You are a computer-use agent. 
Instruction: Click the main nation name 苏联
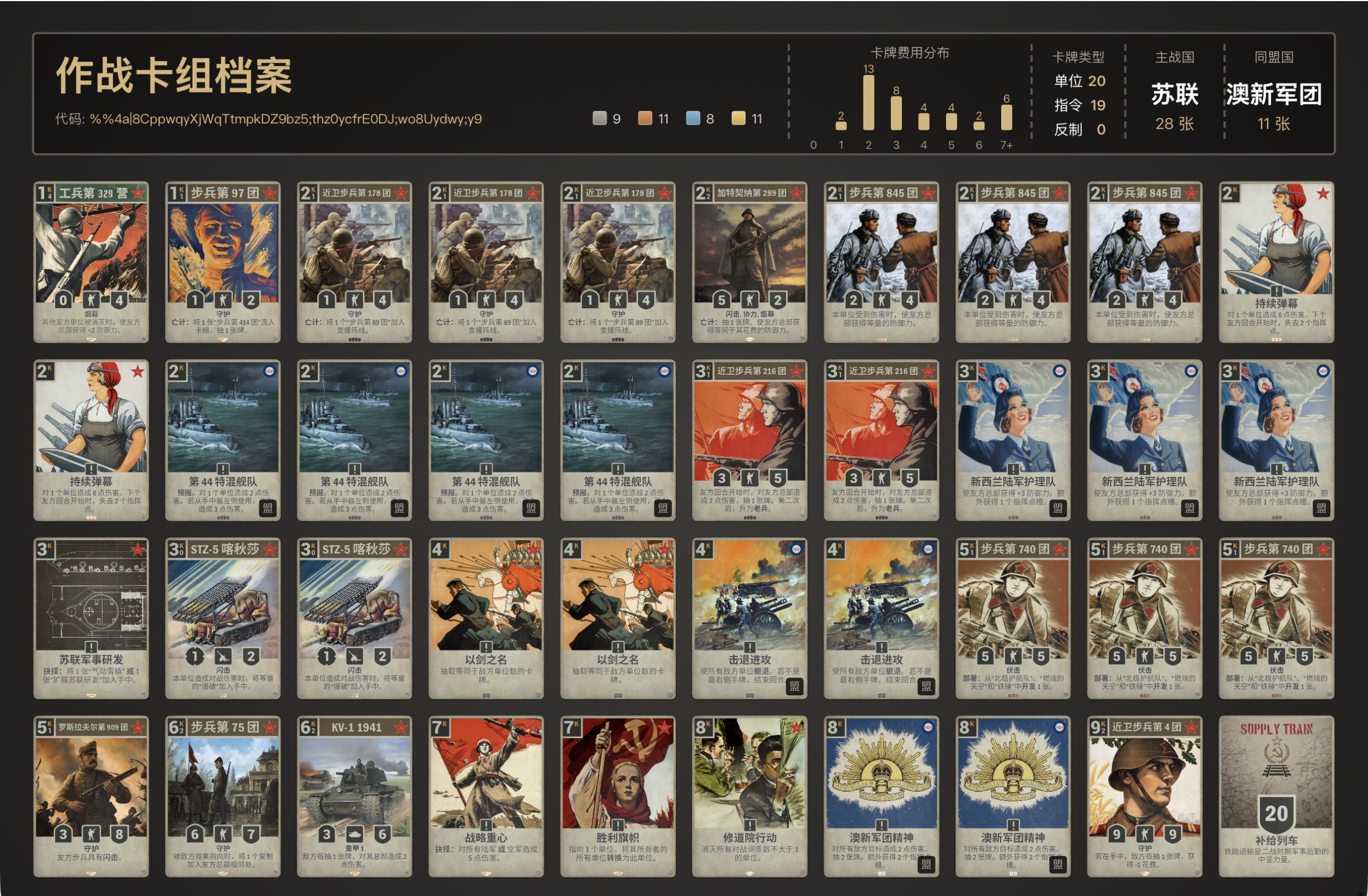click(x=1175, y=94)
